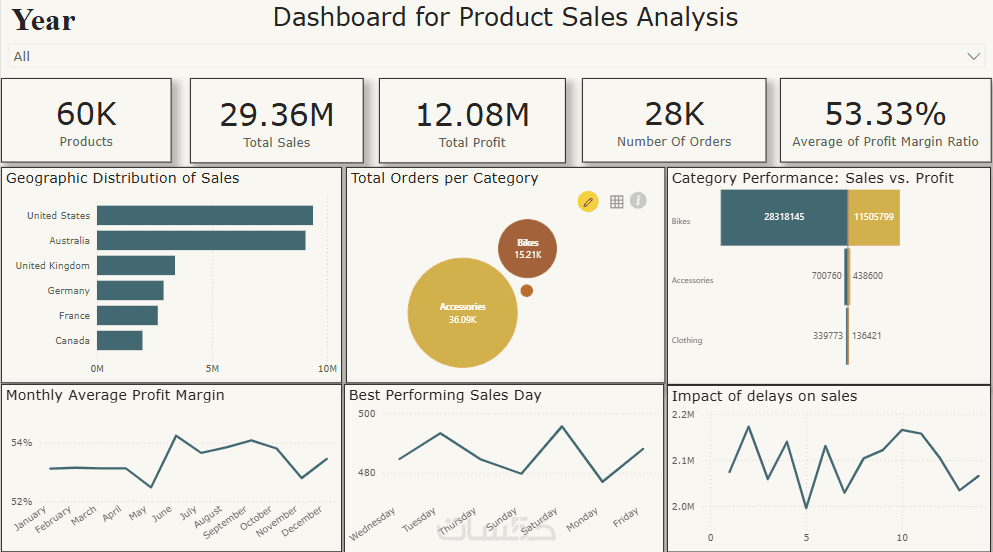Click the 'All' text in the Year filter
993x552 pixels.
[22, 57]
